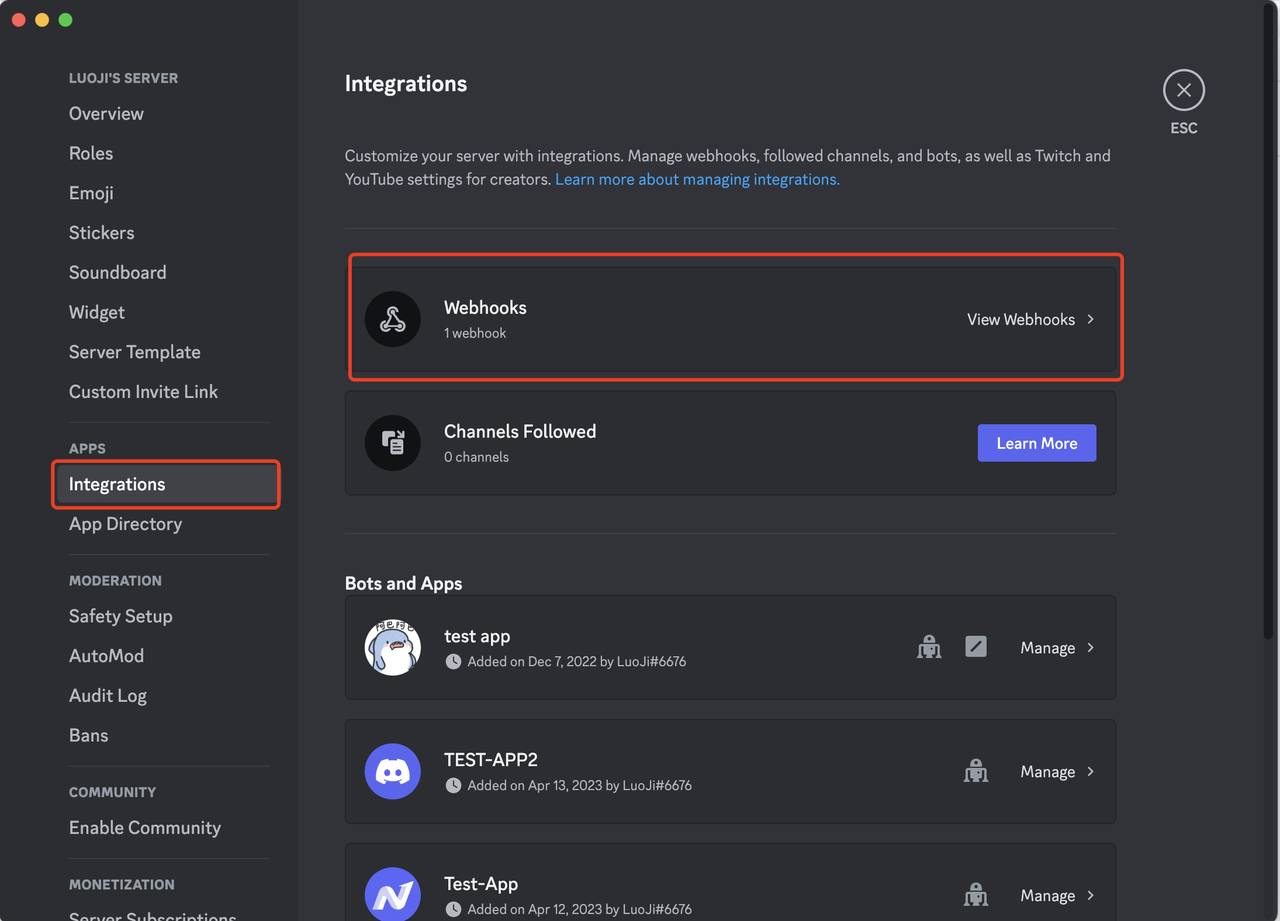Expand Manage for Test-App
This screenshot has height=921, width=1280.
(1057, 895)
